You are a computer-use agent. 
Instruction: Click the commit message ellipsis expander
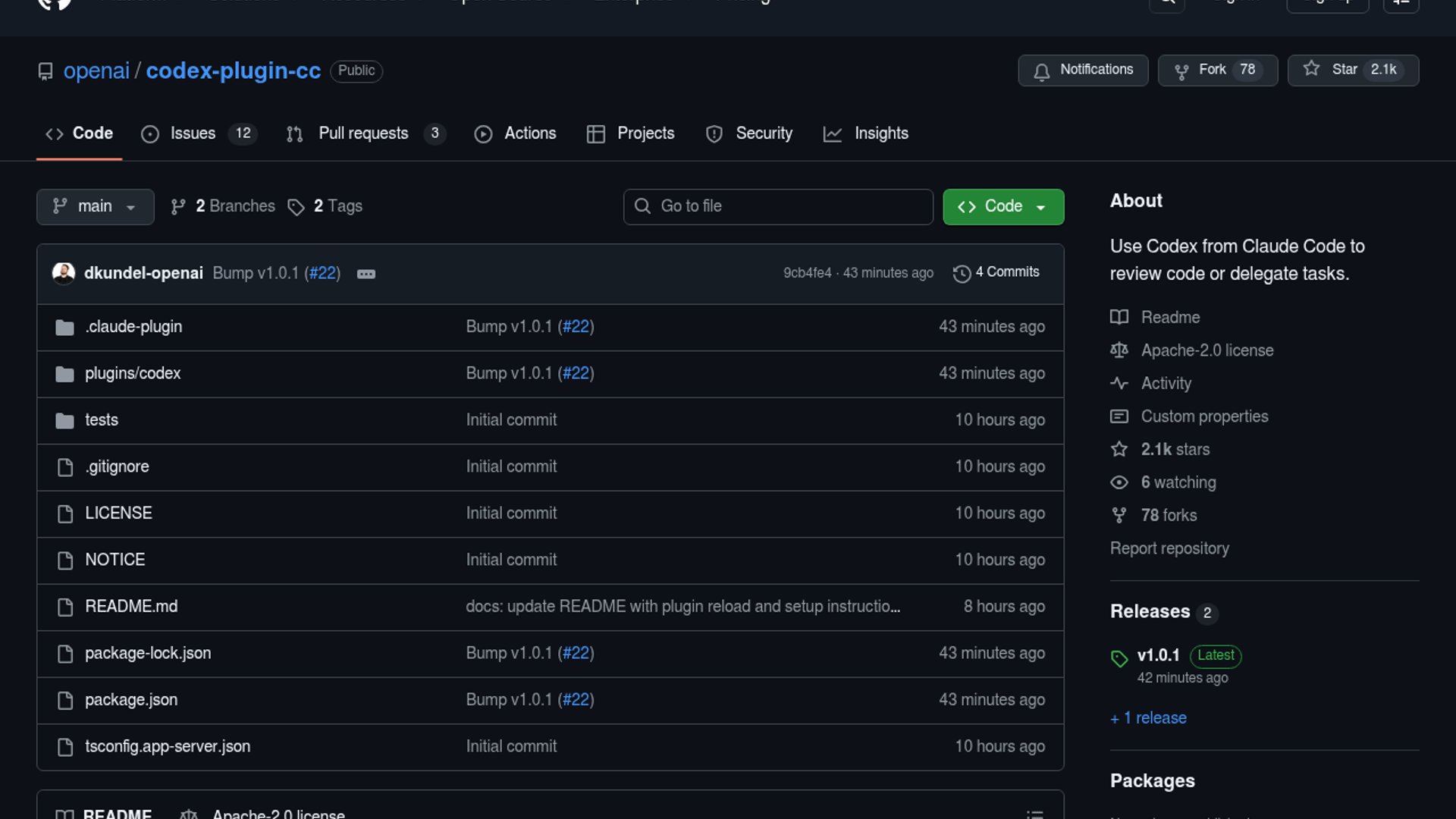[x=366, y=274]
